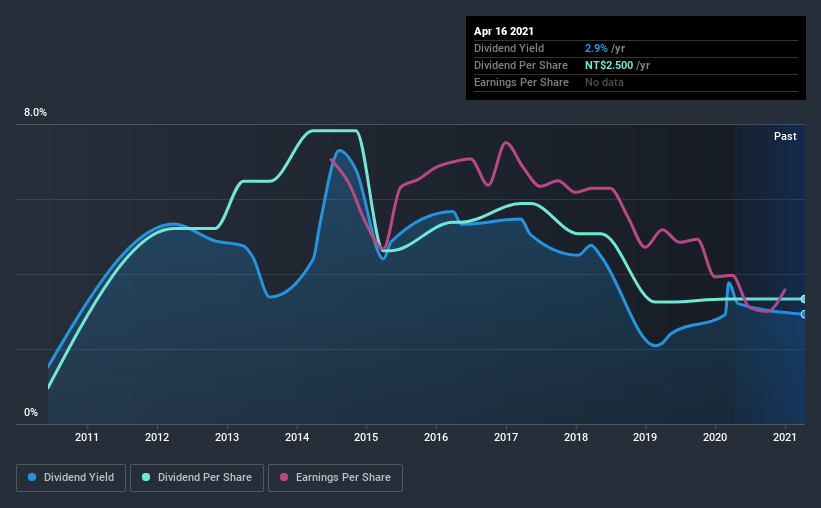Click the teal endpoint marker on chart
821x508 pixels.
(803, 299)
